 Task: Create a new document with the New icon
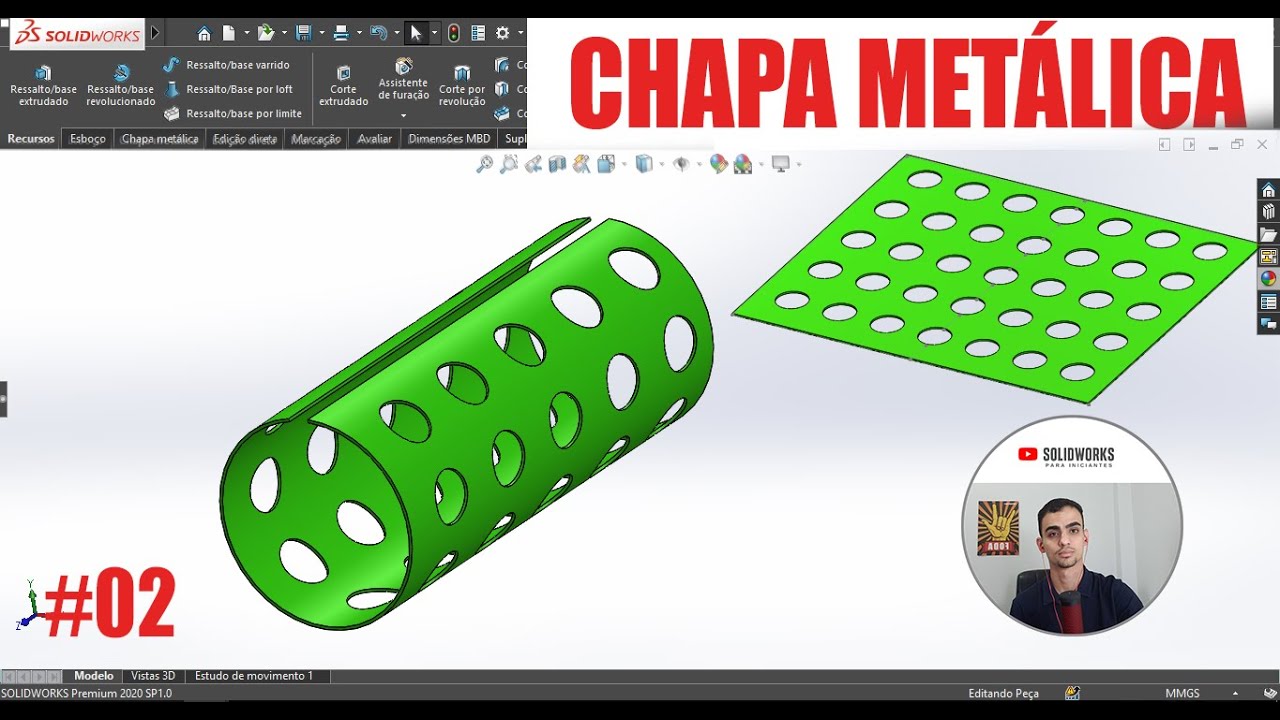coord(229,33)
